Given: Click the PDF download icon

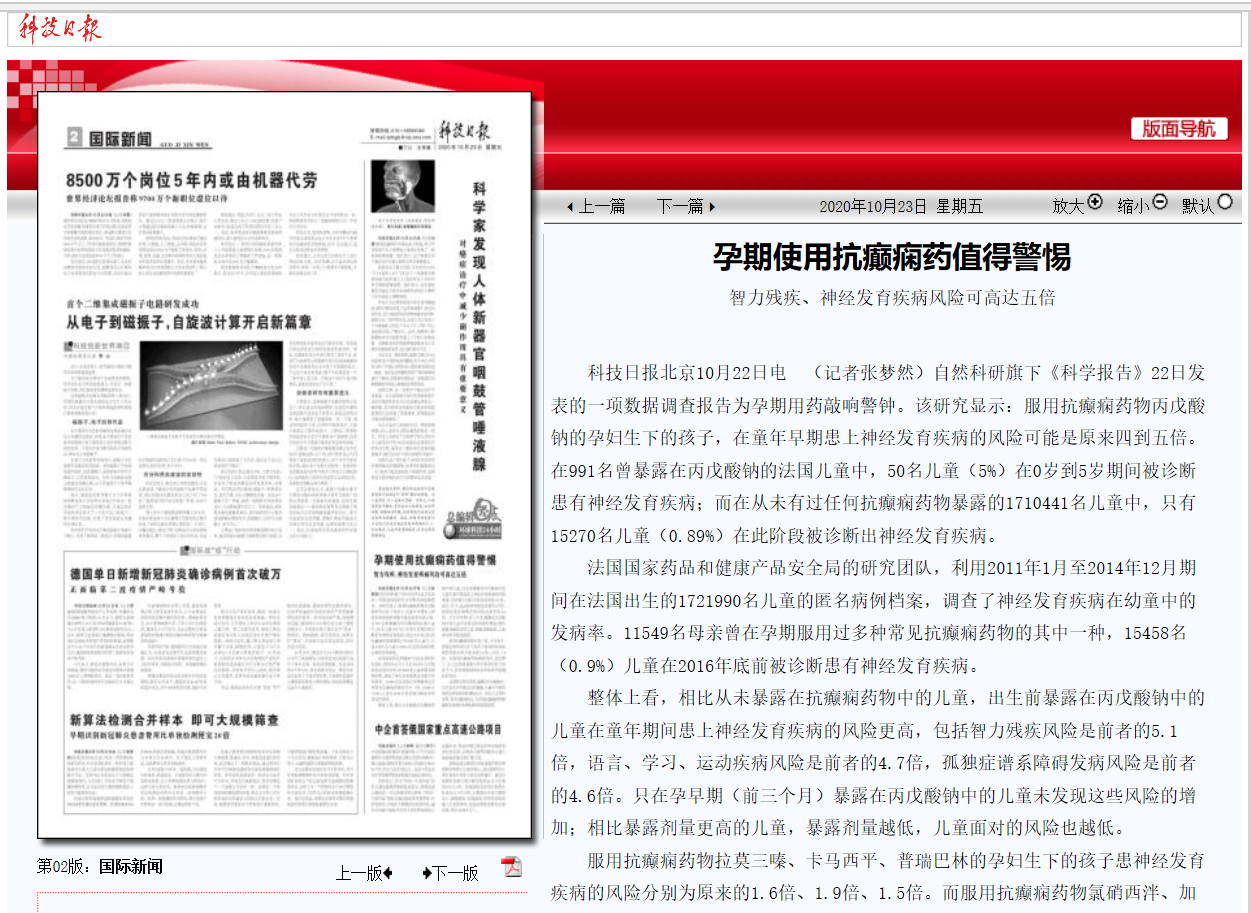Looking at the screenshot, I should [511, 867].
